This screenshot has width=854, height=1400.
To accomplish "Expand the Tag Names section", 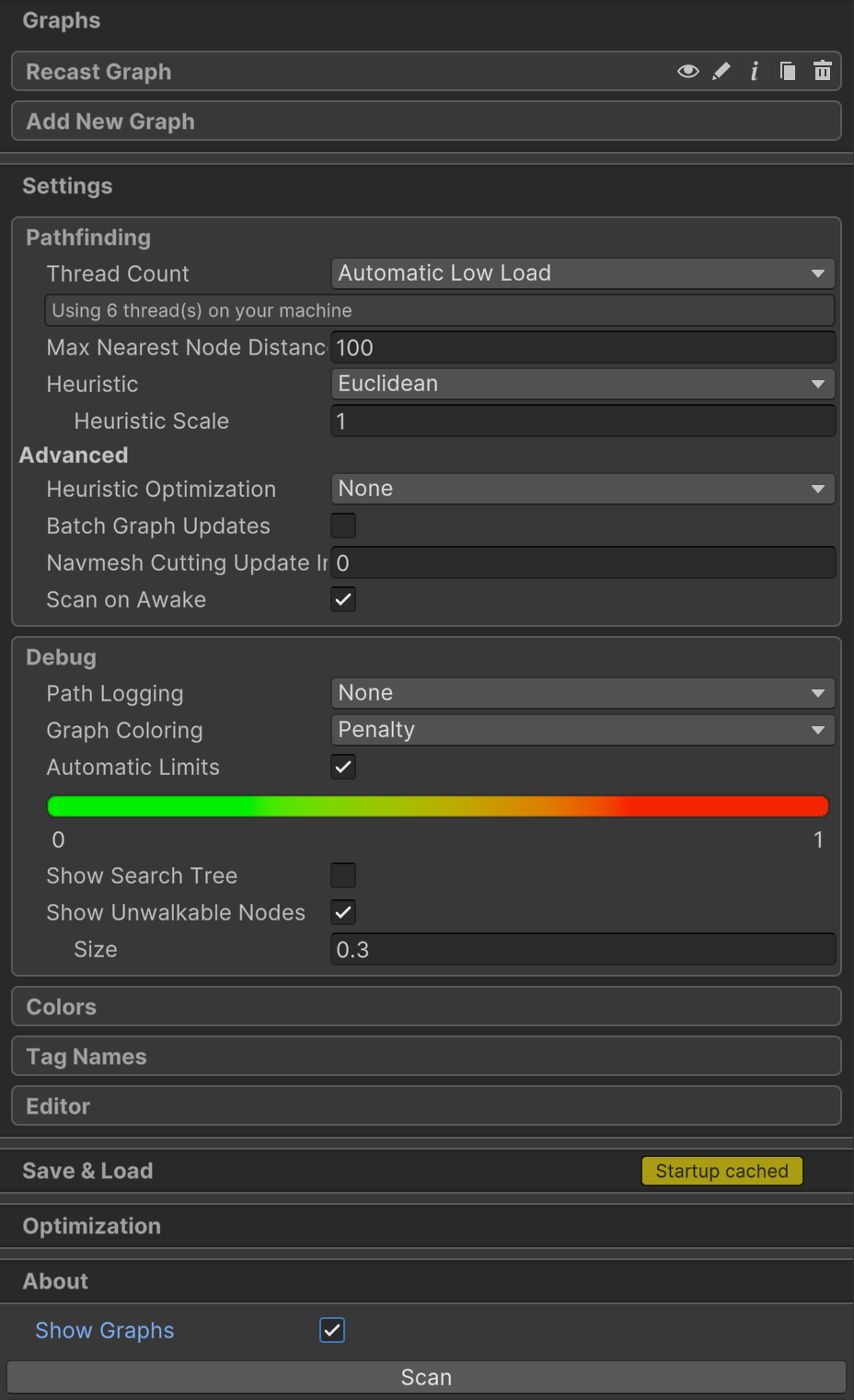I will pyautogui.click(x=426, y=1056).
